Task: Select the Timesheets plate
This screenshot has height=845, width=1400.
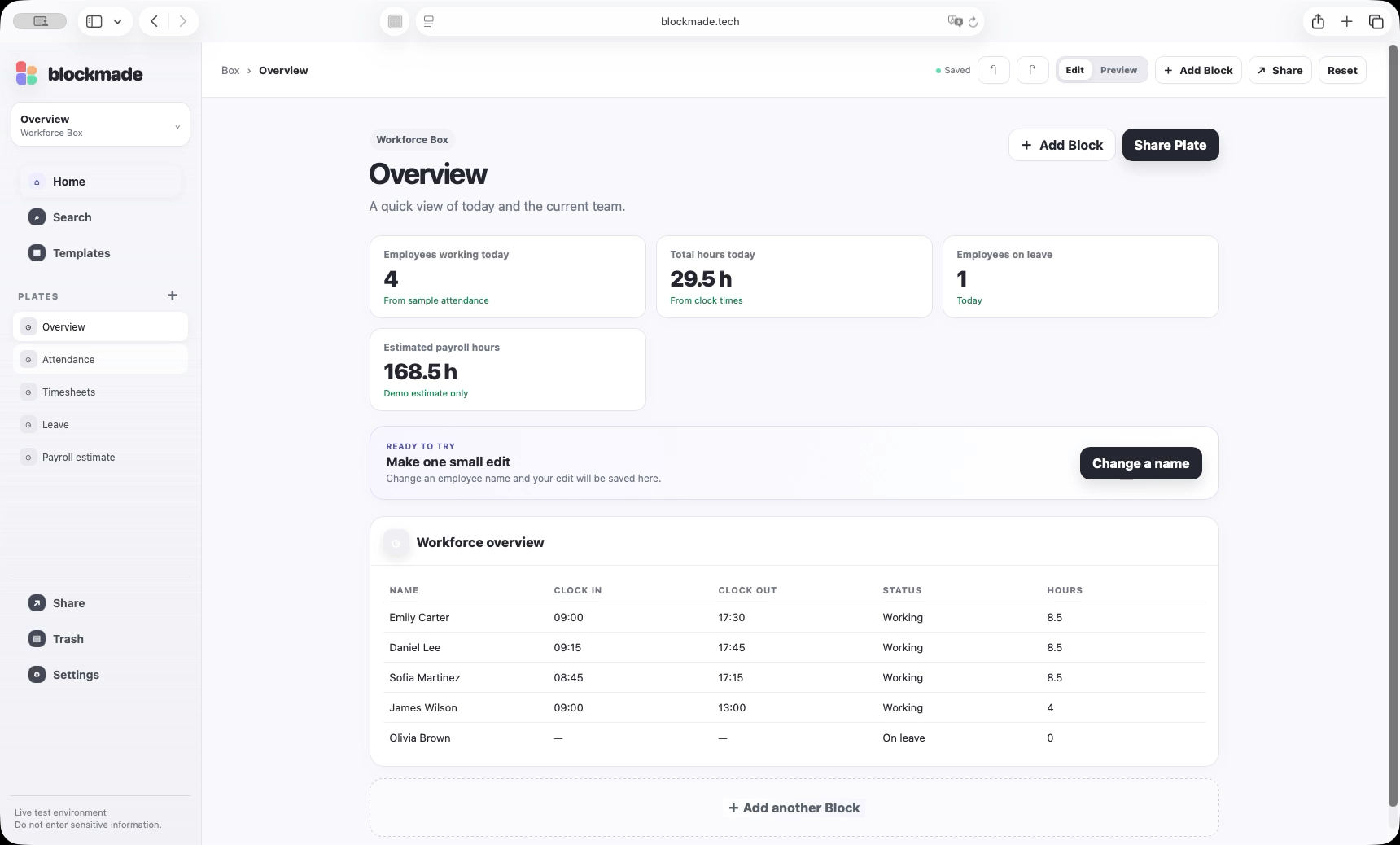Action: click(x=101, y=392)
